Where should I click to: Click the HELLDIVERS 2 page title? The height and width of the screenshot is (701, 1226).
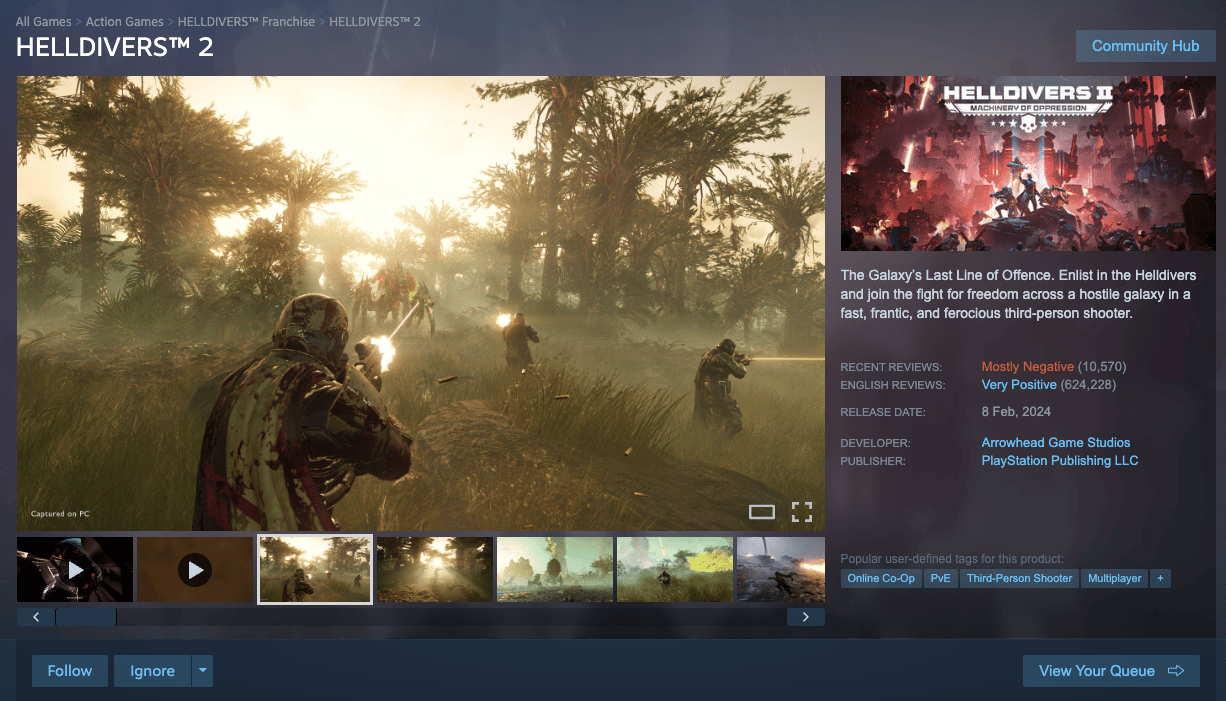115,47
